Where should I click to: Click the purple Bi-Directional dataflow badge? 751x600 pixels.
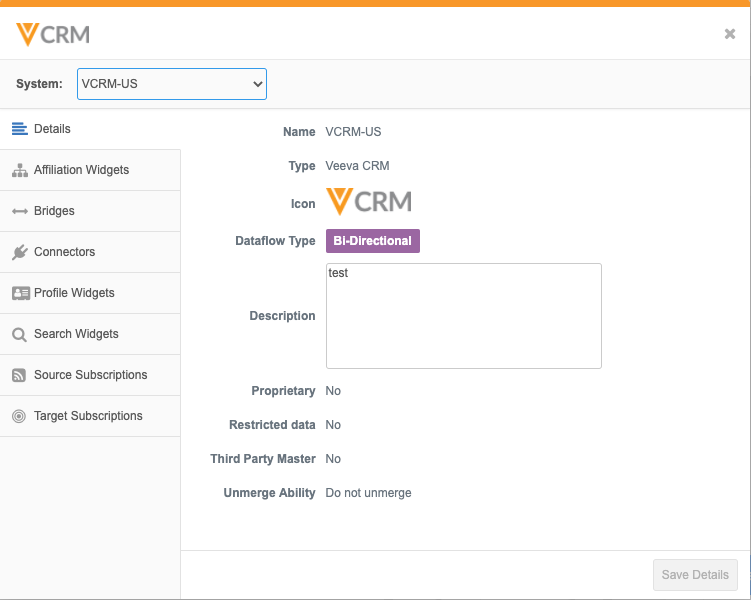pos(373,241)
